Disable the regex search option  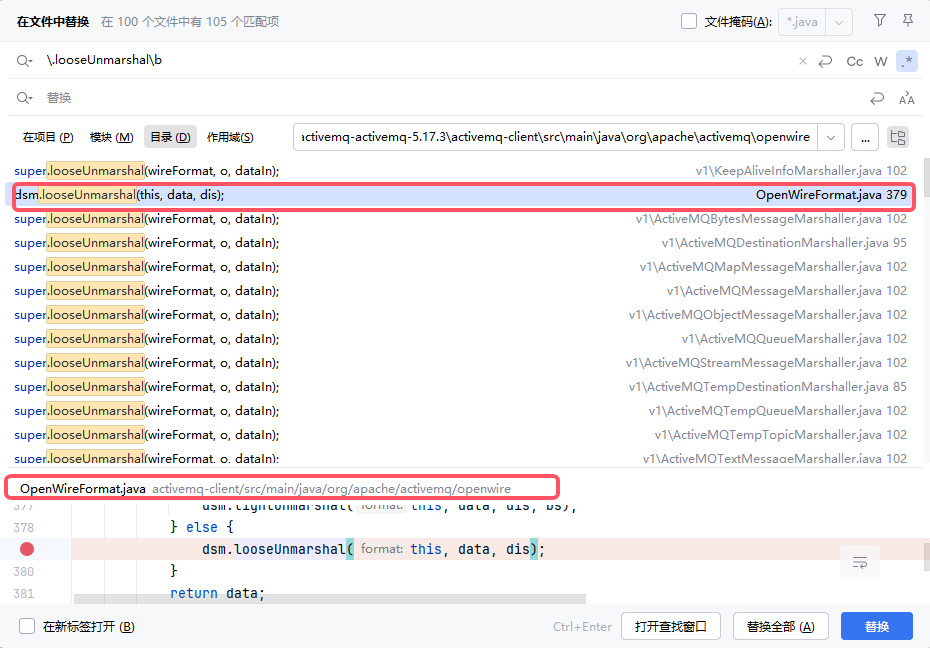[x=907, y=61]
